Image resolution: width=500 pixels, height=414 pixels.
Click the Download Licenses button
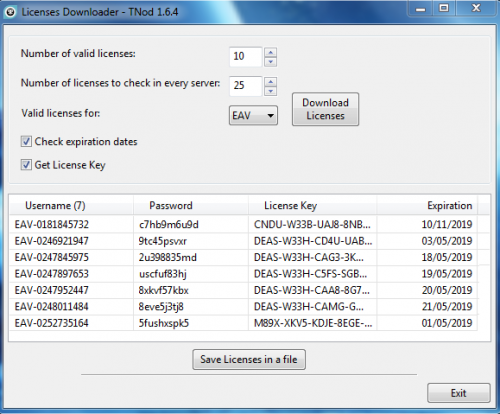tap(325, 109)
